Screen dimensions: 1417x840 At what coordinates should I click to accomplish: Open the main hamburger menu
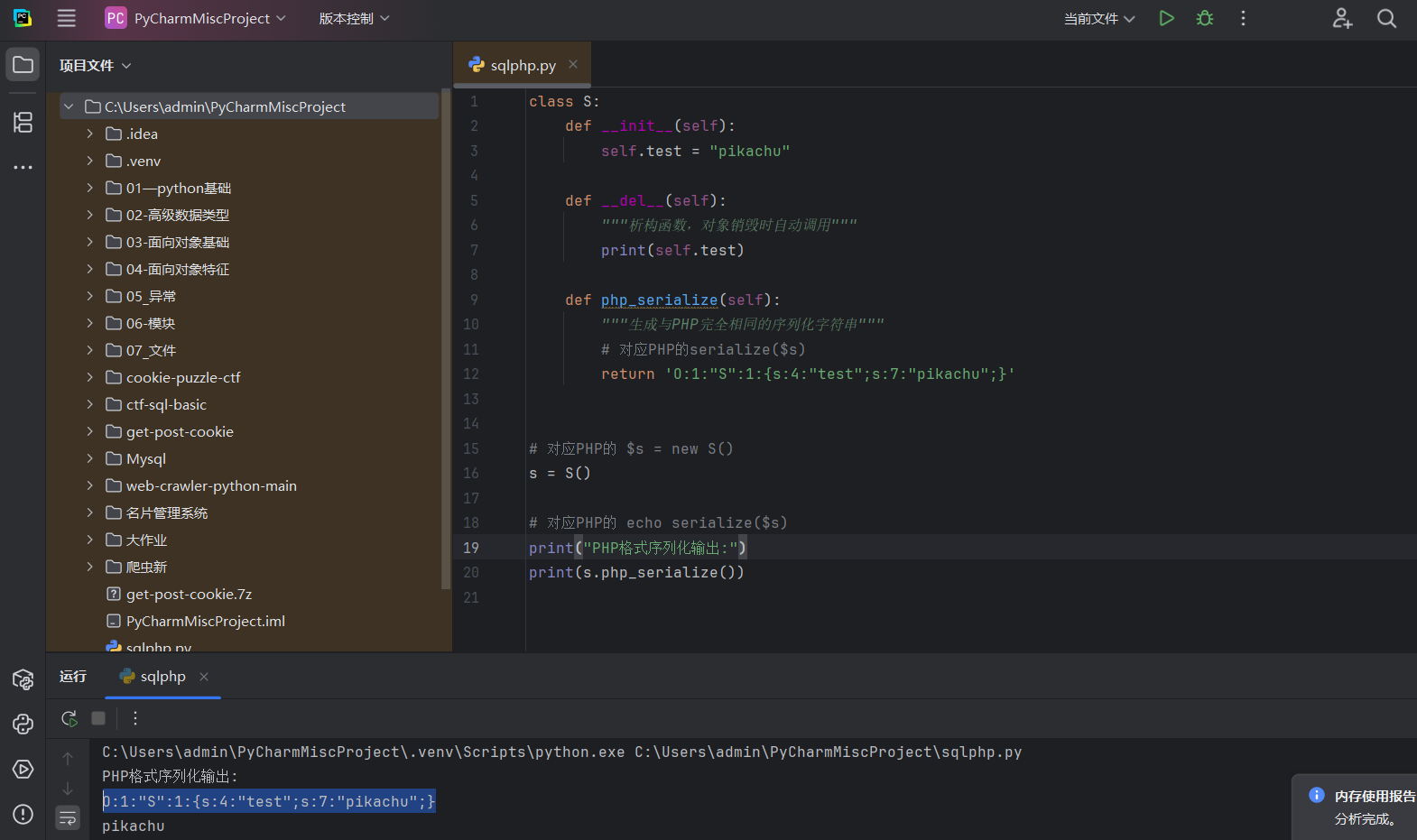point(66,18)
